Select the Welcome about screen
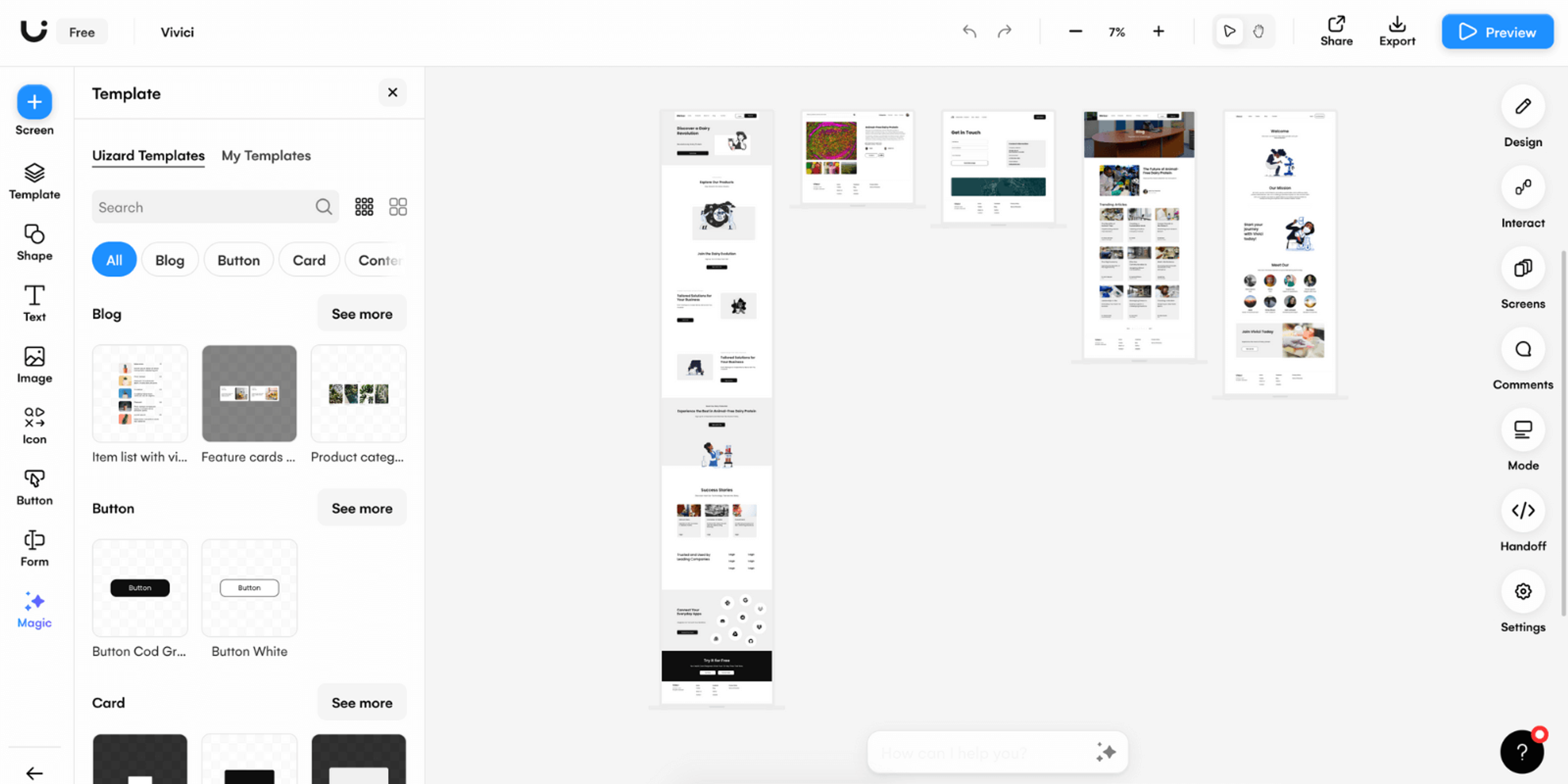Screen dimensions: 1568x784 coord(1279,253)
